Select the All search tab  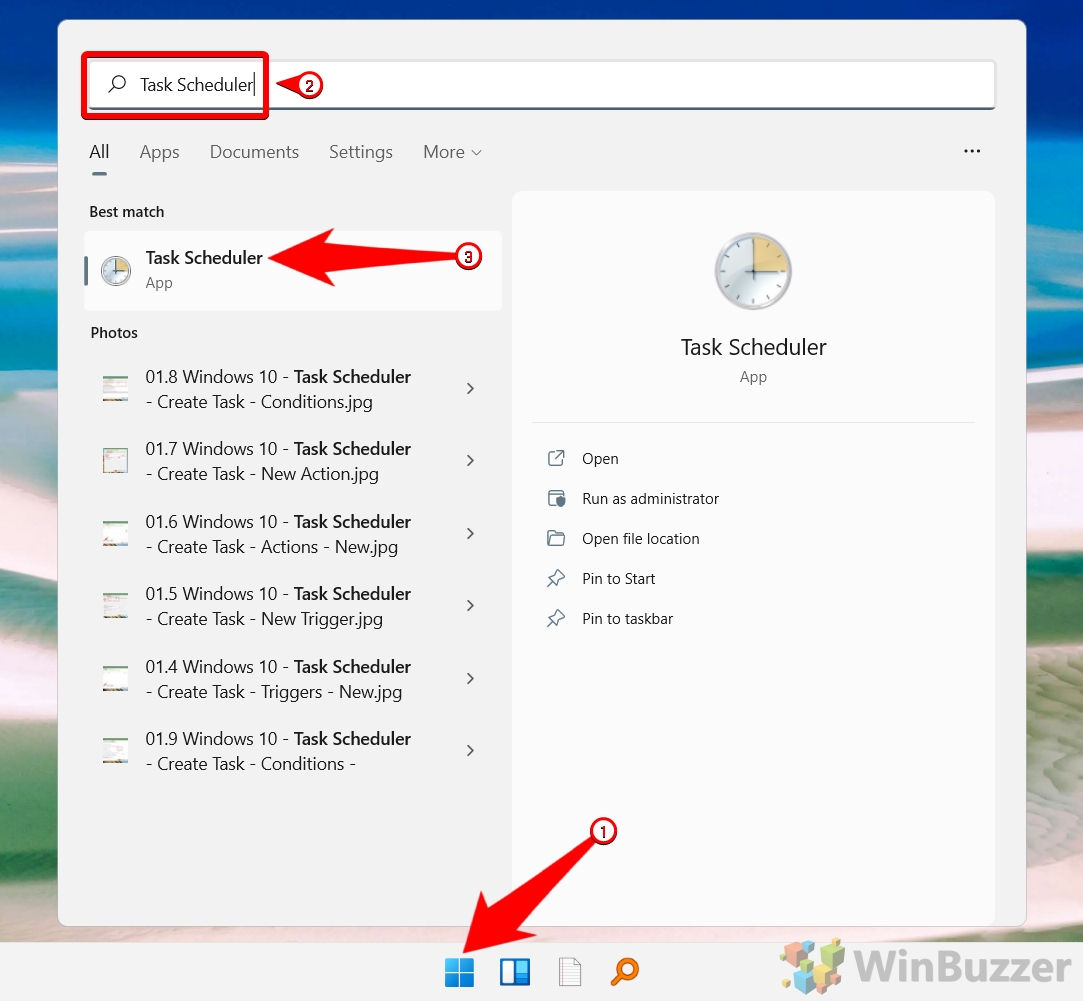pyautogui.click(x=99, y=152)
